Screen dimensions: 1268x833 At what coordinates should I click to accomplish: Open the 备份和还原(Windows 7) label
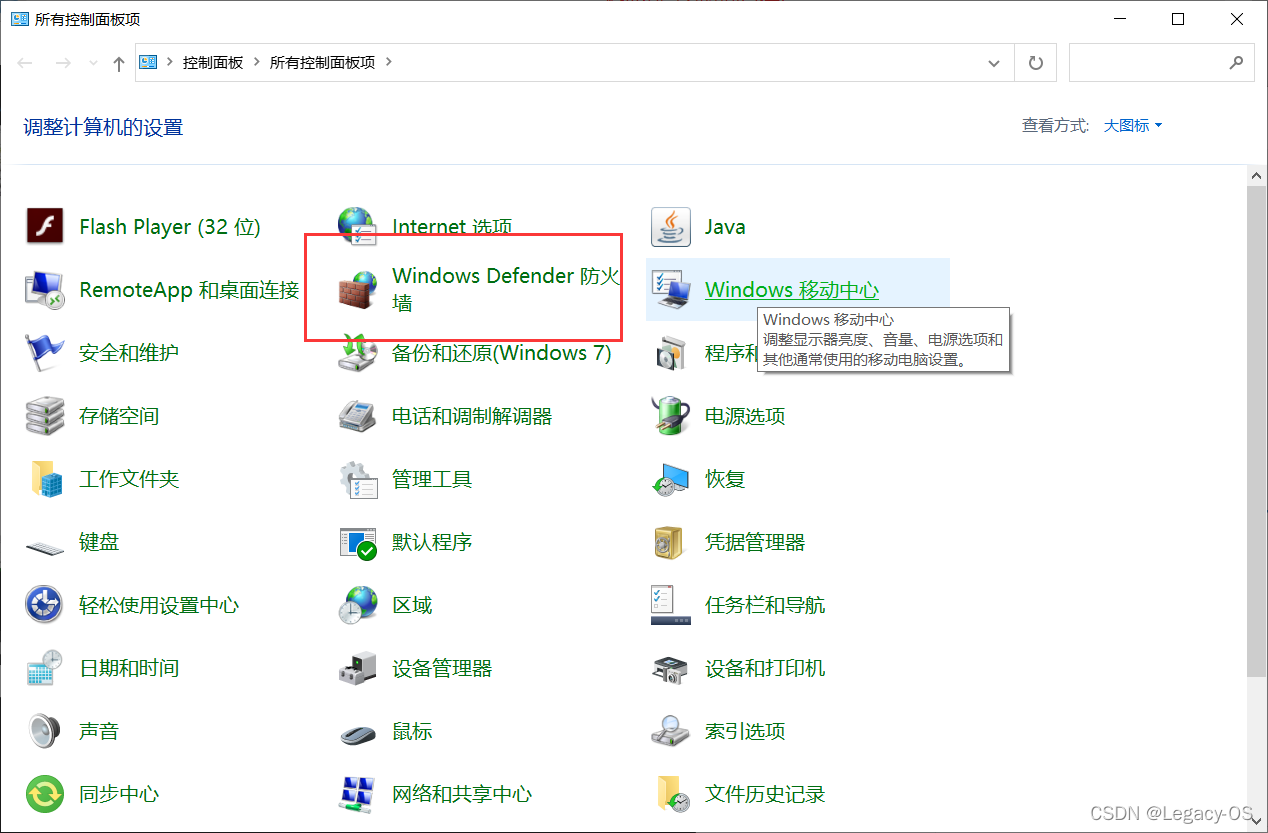(502, 353)
